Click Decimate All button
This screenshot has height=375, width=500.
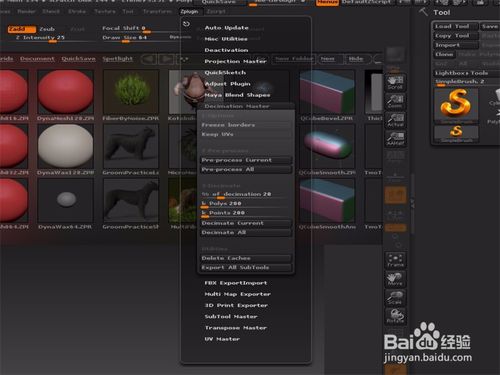246,232
